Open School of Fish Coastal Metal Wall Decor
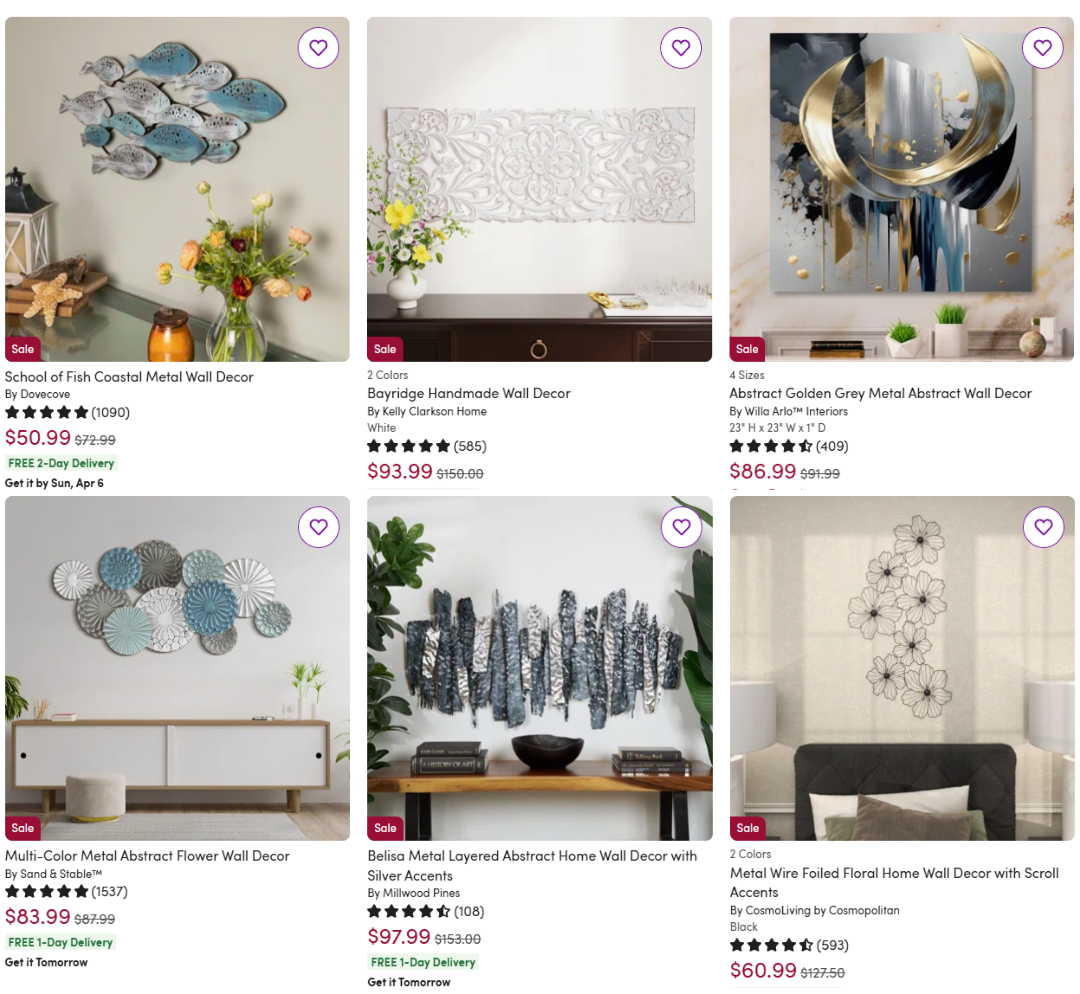 (129, 377)
